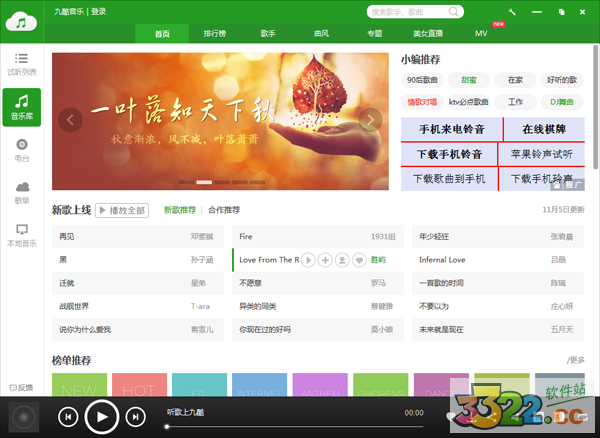Open the green CHILDRENS chart tile
600x438 pixels.
pos(380,385)
